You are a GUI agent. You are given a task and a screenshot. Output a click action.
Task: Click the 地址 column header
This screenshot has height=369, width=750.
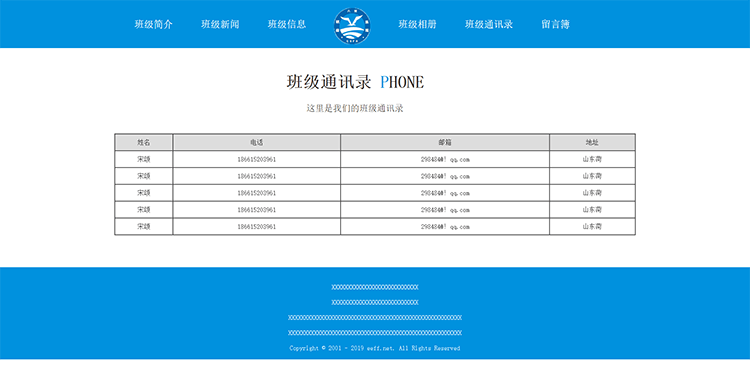coord(592,142)
